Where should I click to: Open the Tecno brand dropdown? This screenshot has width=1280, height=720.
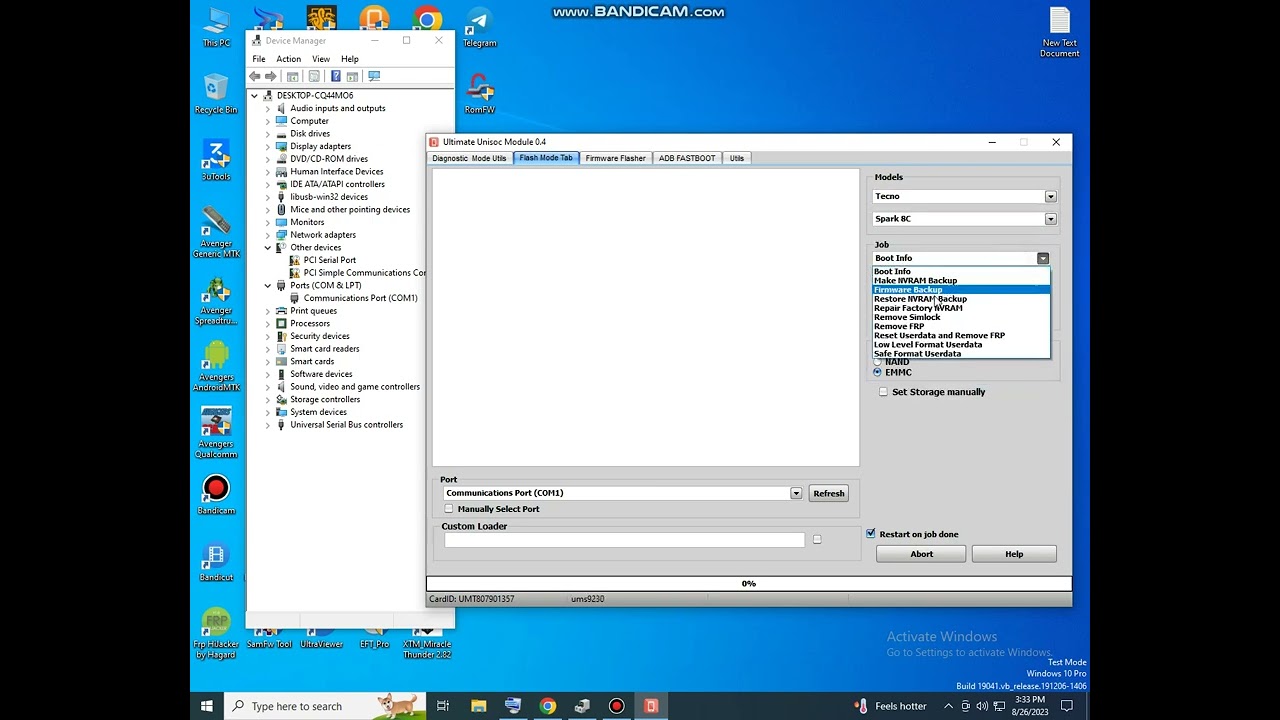pos(1050,196)
